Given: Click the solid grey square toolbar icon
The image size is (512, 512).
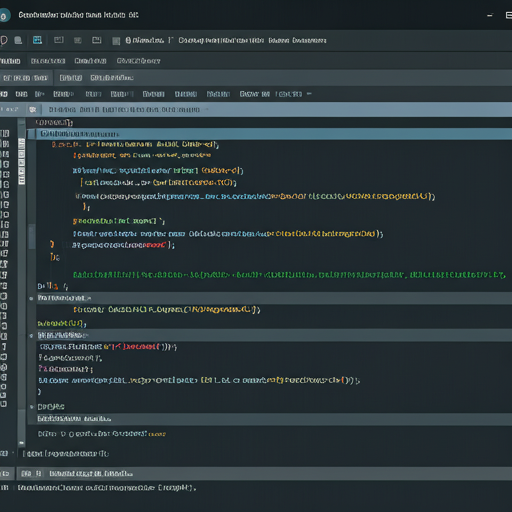Looking at the screenshot, I should (x=116, y=41).
